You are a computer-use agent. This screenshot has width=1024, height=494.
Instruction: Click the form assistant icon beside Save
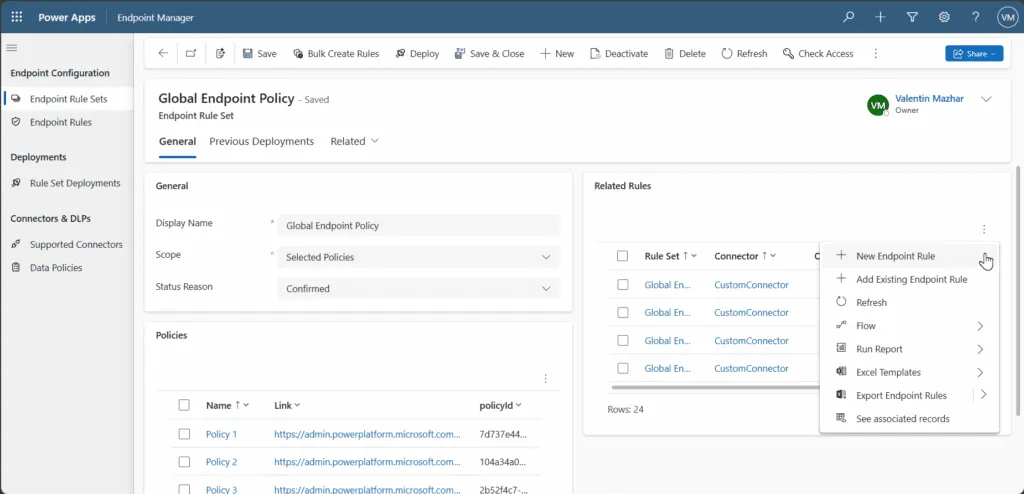pyautogui.click(x=220, y=54)
